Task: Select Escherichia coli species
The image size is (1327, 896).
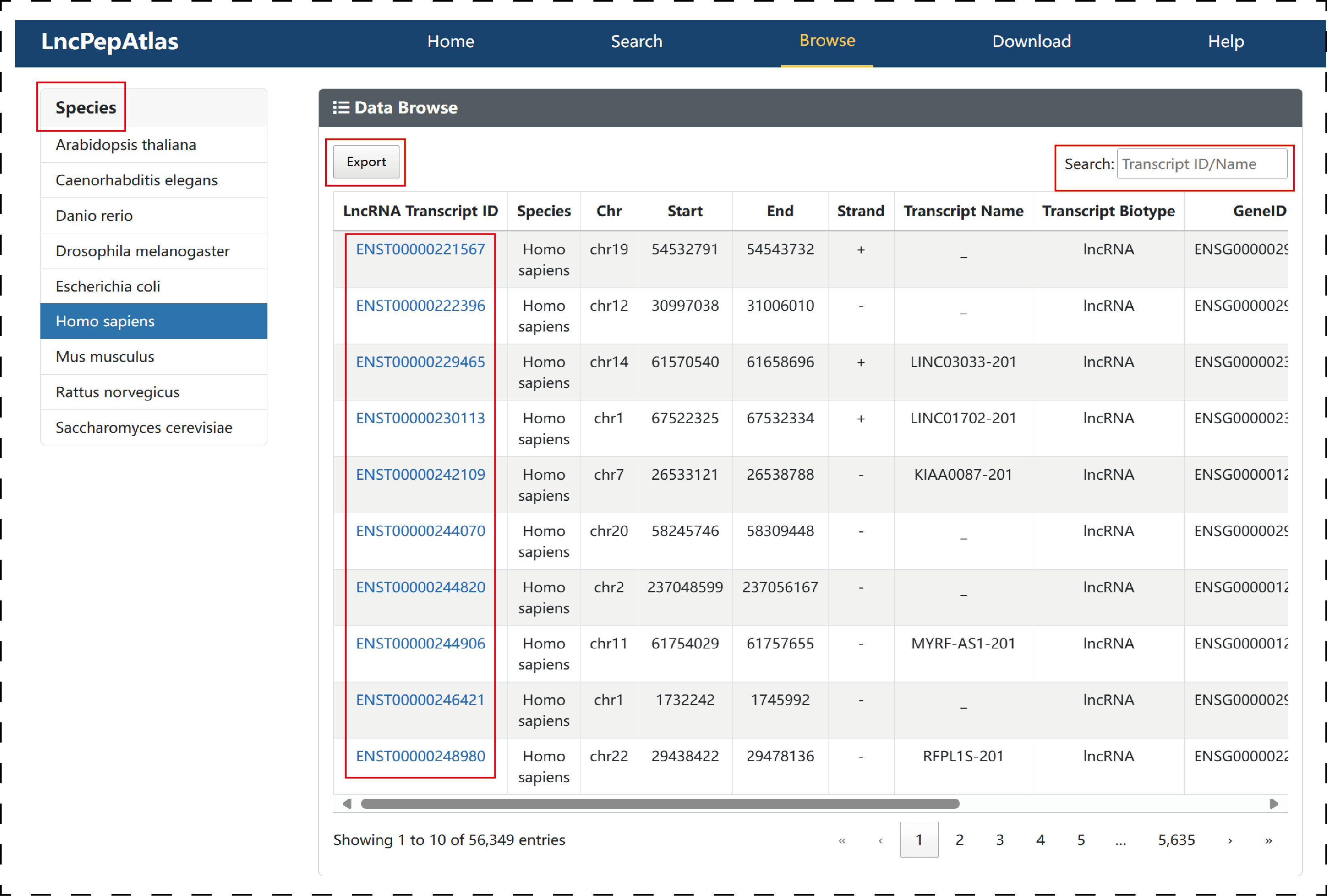Action: tap(154, 287)
